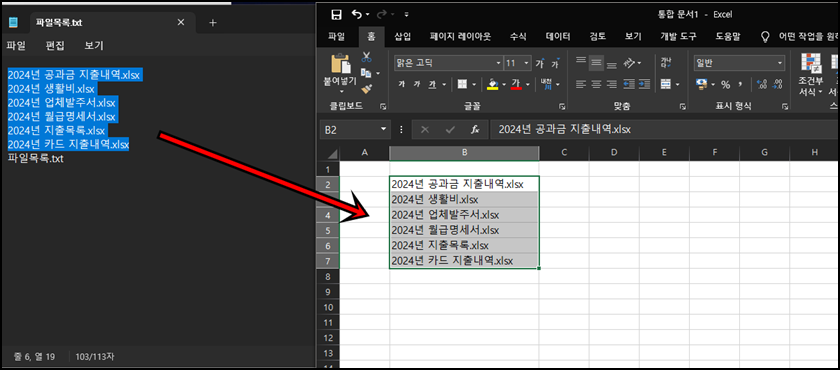The height and width of the screenshot is (370, 840).
Task: Click the Orientation angled text icon
Action: tap(629, 63)
